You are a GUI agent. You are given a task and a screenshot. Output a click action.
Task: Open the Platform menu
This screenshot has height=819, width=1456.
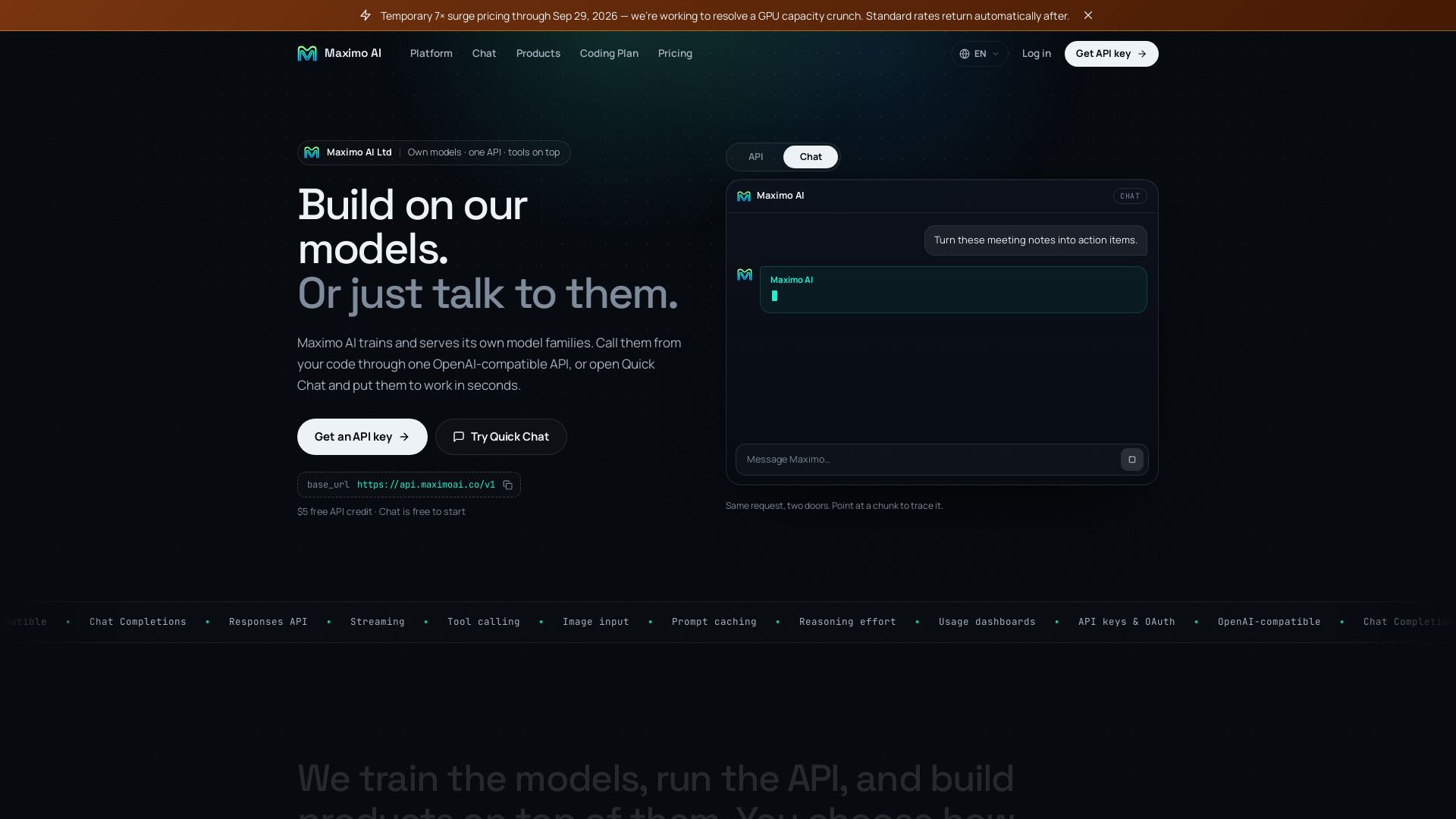click(431, 53)
